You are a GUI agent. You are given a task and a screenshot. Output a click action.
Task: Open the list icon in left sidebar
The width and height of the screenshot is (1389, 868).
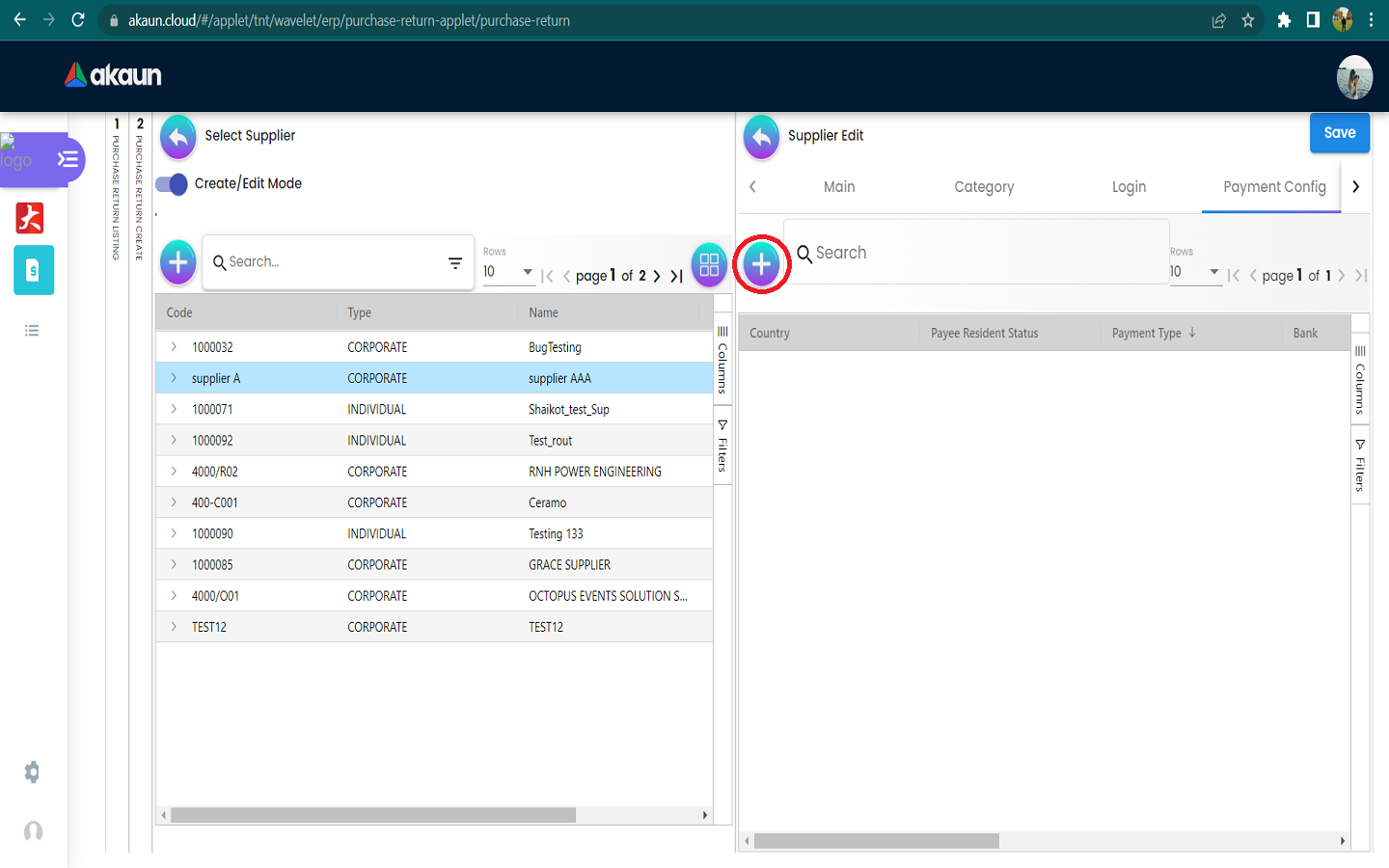[x=33, y=331]
